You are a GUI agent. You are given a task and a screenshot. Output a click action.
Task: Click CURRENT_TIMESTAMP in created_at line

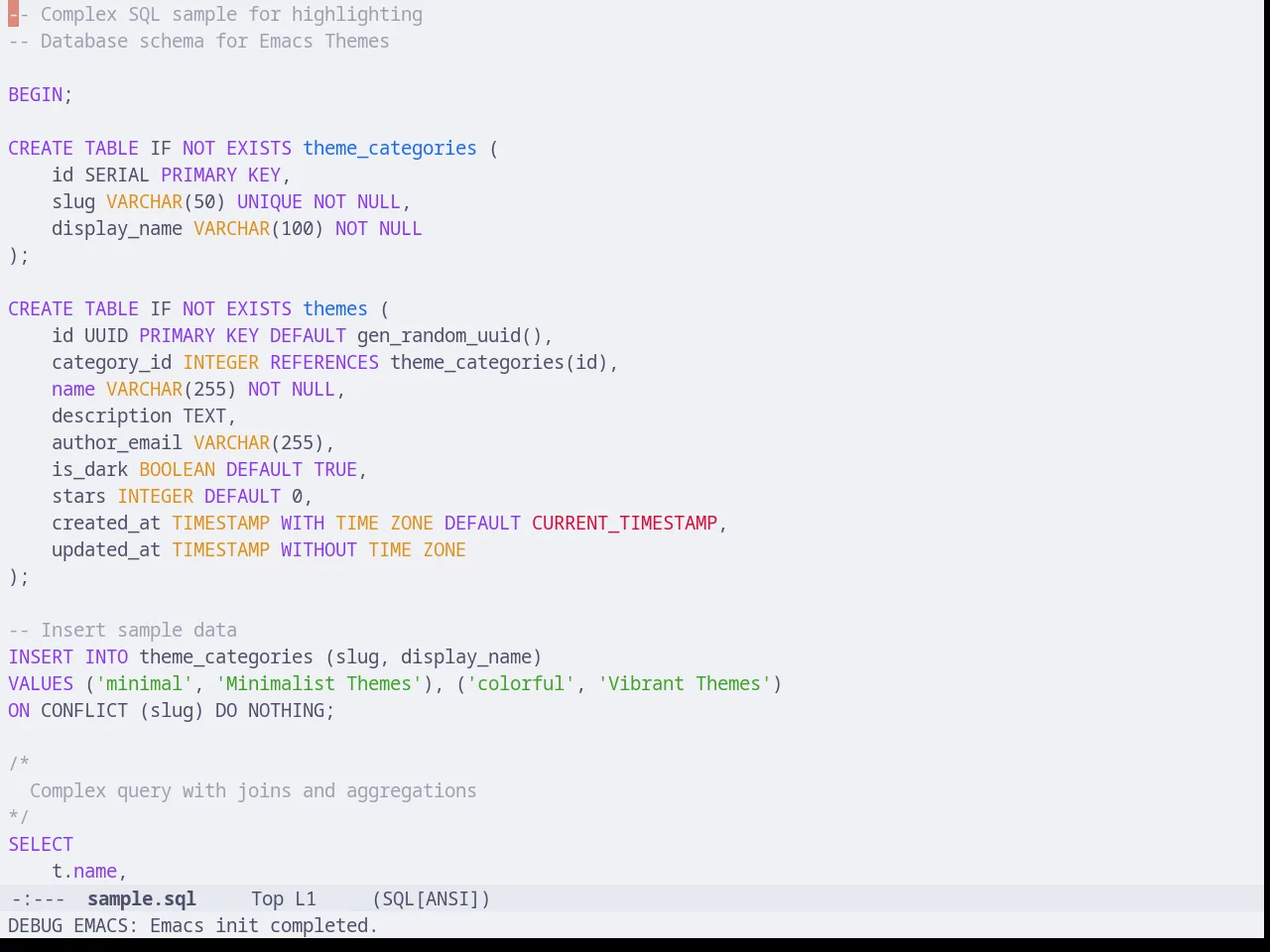624,524
